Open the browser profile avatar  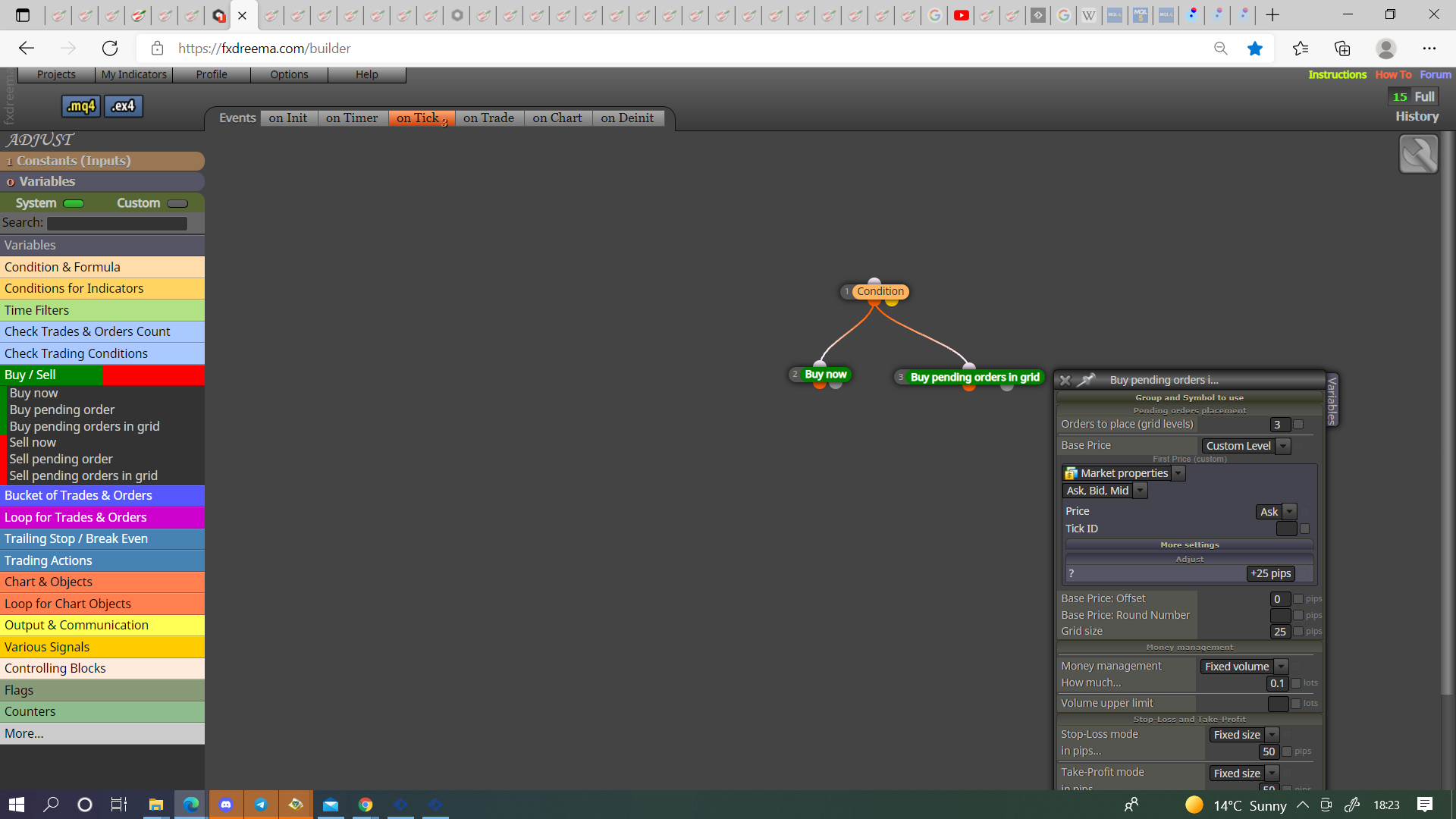pos(1386,49)
